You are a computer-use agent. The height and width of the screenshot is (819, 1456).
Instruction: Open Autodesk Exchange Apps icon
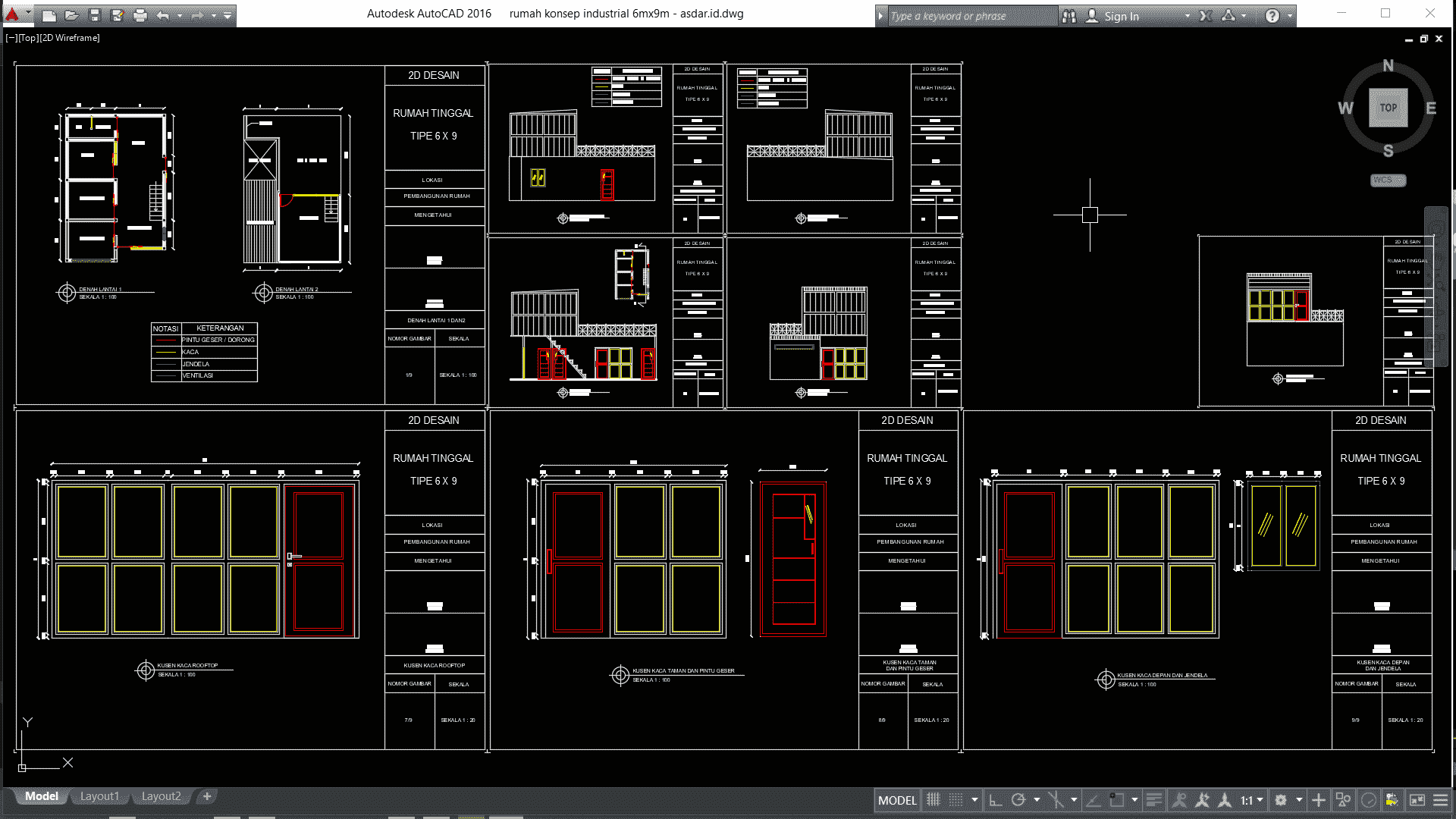click(x=1206, y=16)
